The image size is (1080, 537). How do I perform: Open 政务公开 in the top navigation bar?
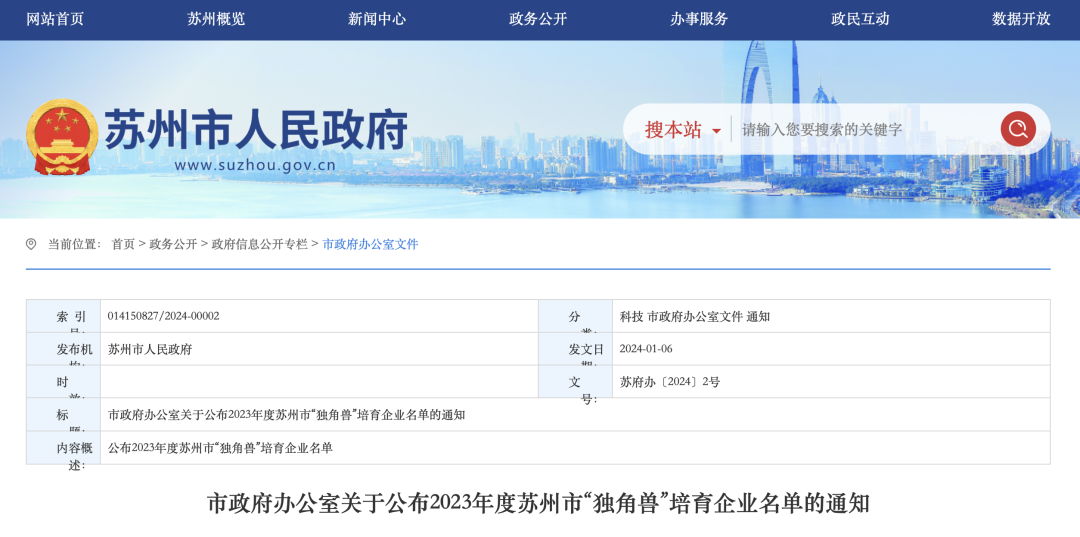click(x=538, y=19)
